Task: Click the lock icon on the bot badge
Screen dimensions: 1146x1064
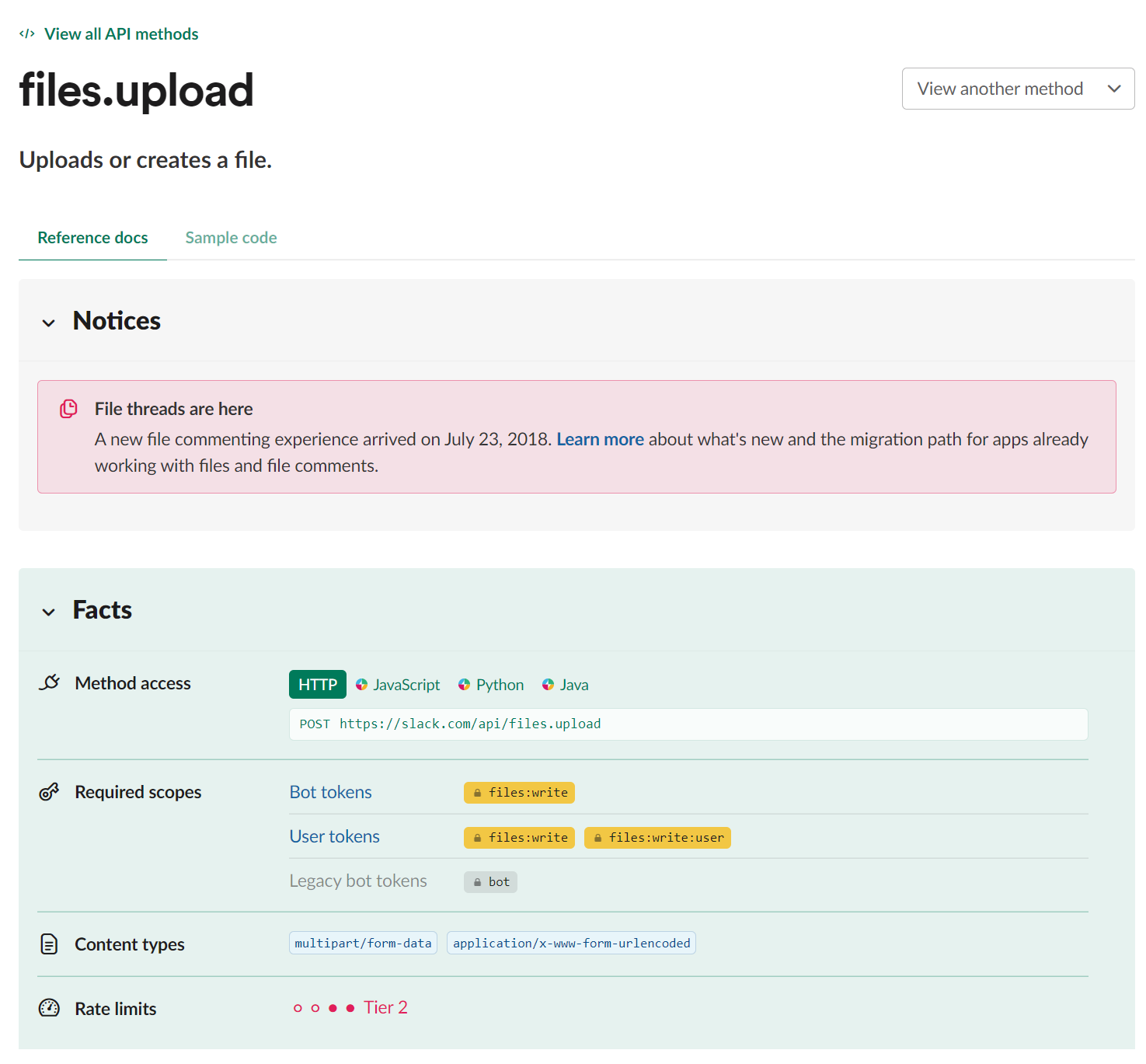Action: [478, 882]
